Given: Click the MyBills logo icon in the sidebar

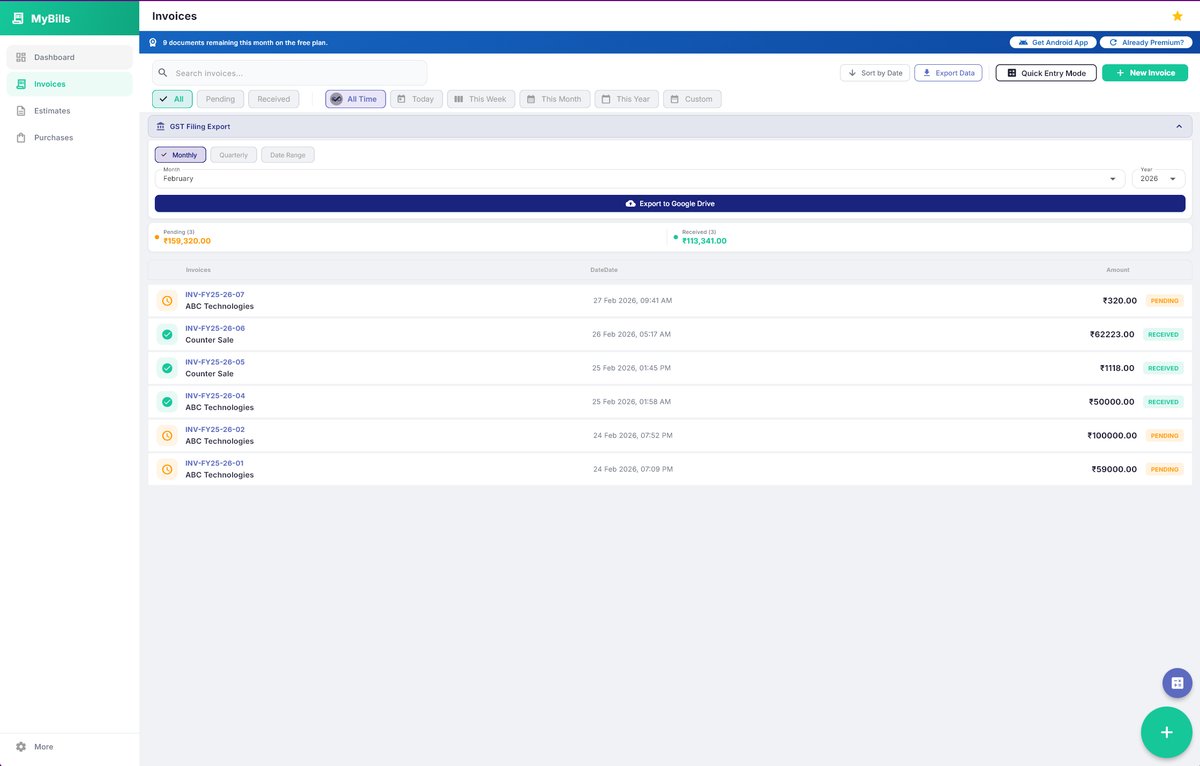Looking at the screenshot, I should click(20, 17).
